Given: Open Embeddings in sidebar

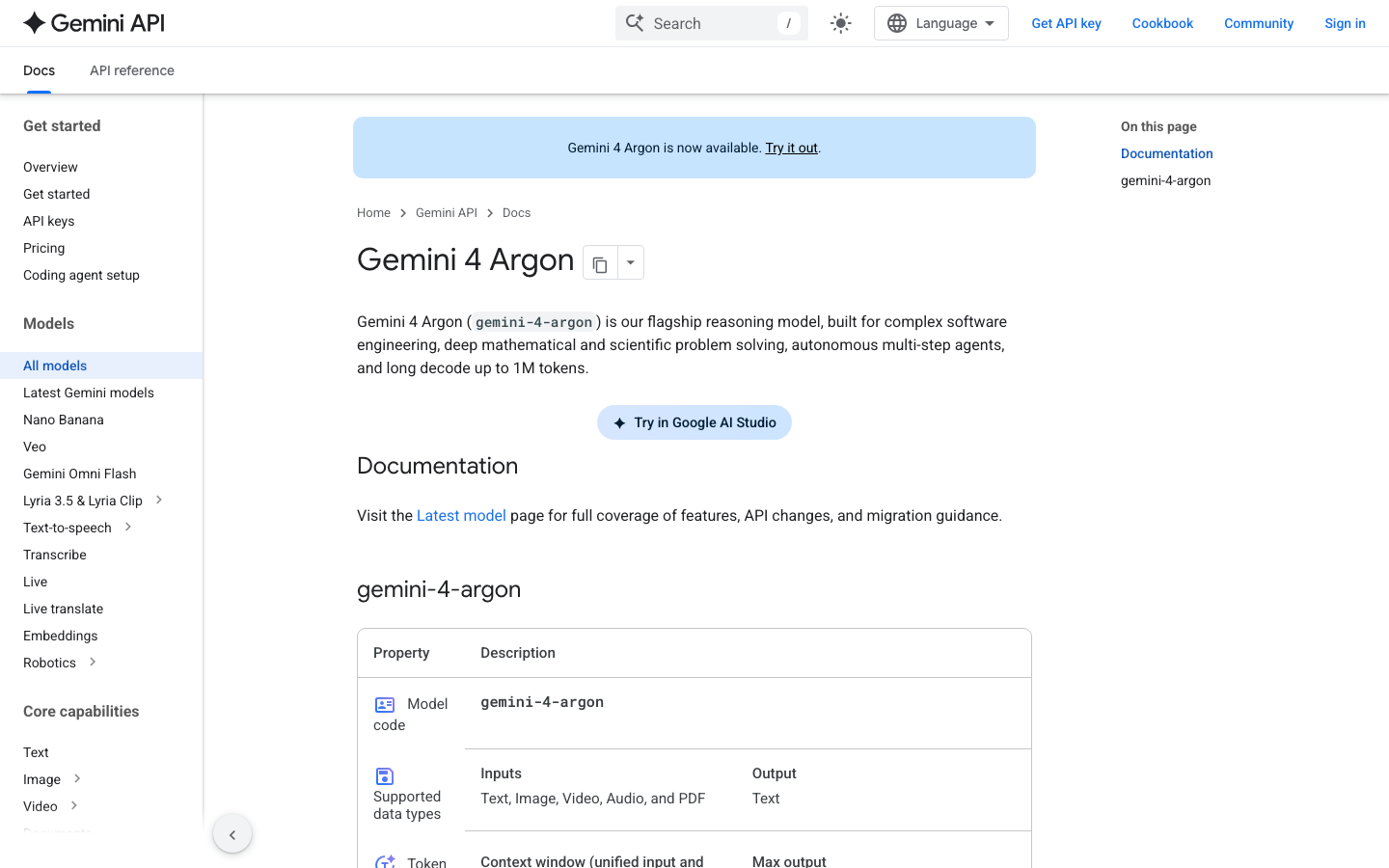Looking at the screenshot, I should [x=61, y=636].
